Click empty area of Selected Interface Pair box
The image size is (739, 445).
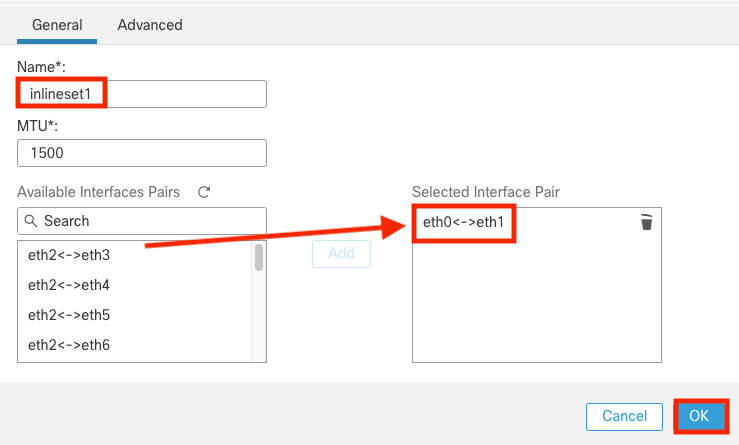click(536, 310)
